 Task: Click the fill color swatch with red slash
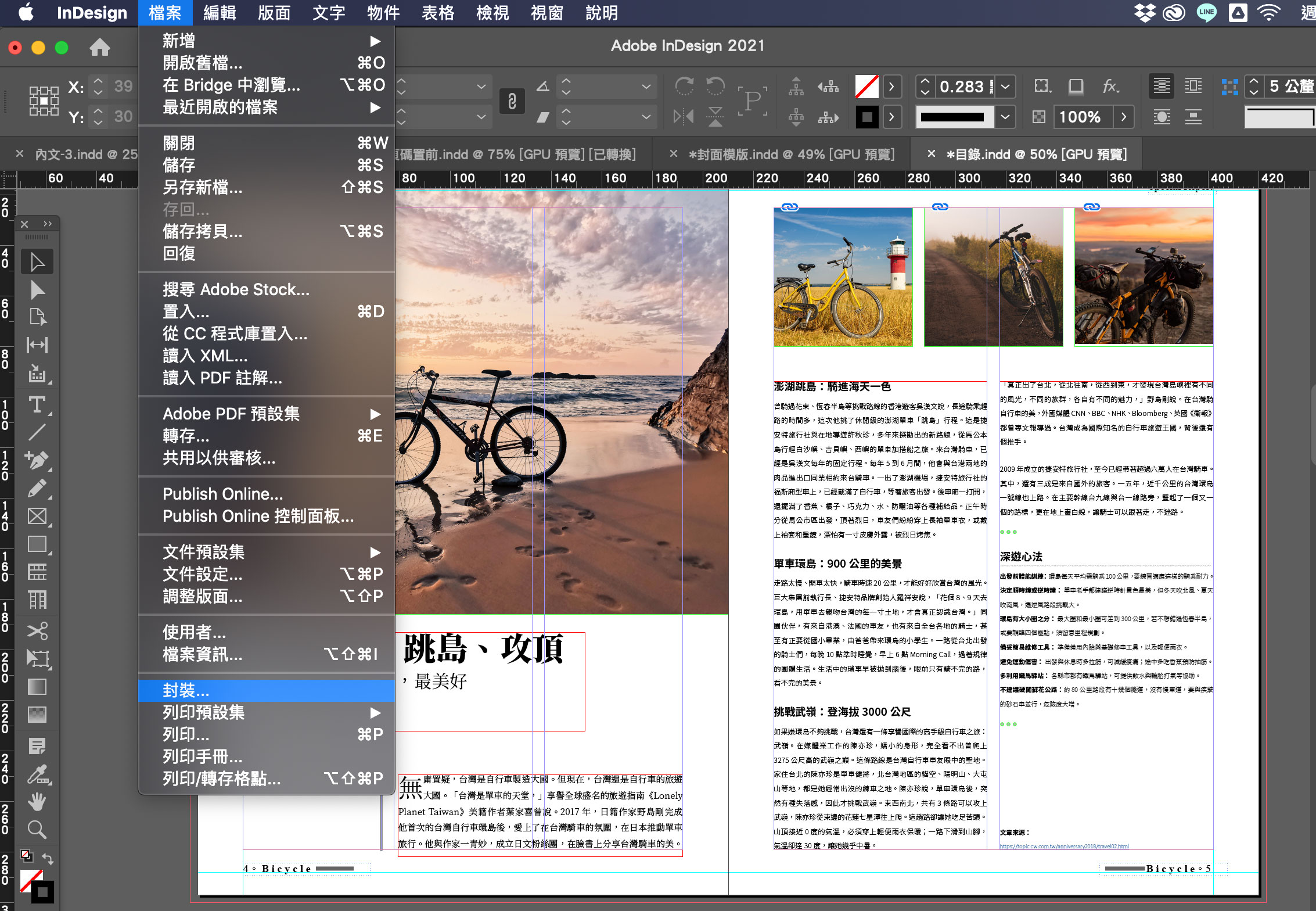point(866,87)
